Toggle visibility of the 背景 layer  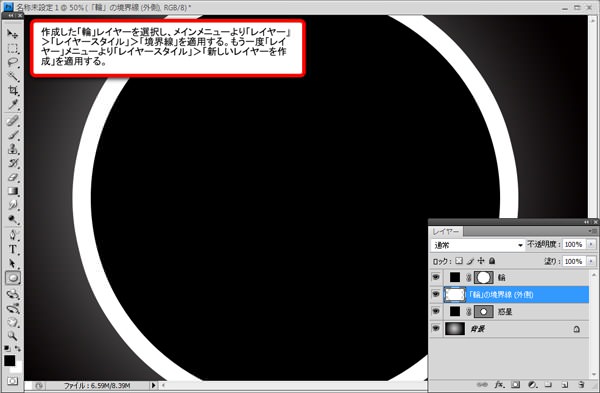tap(436, 329)
